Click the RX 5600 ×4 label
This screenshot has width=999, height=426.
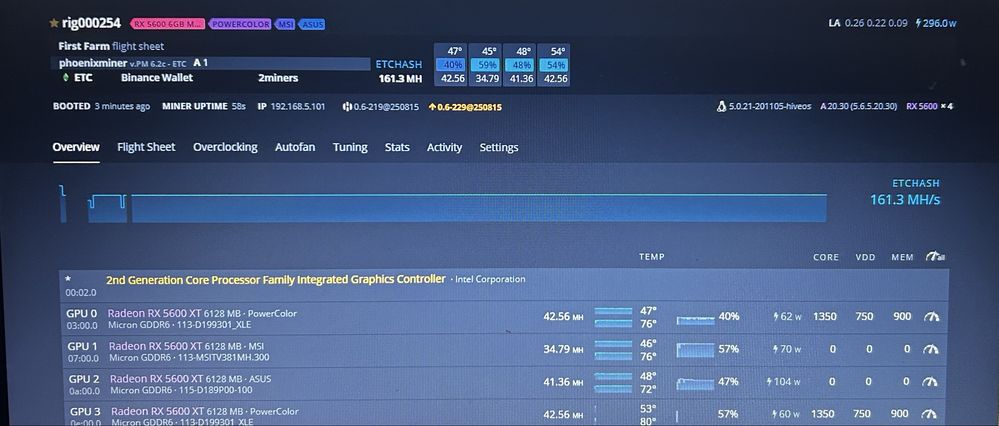(930, 106)
